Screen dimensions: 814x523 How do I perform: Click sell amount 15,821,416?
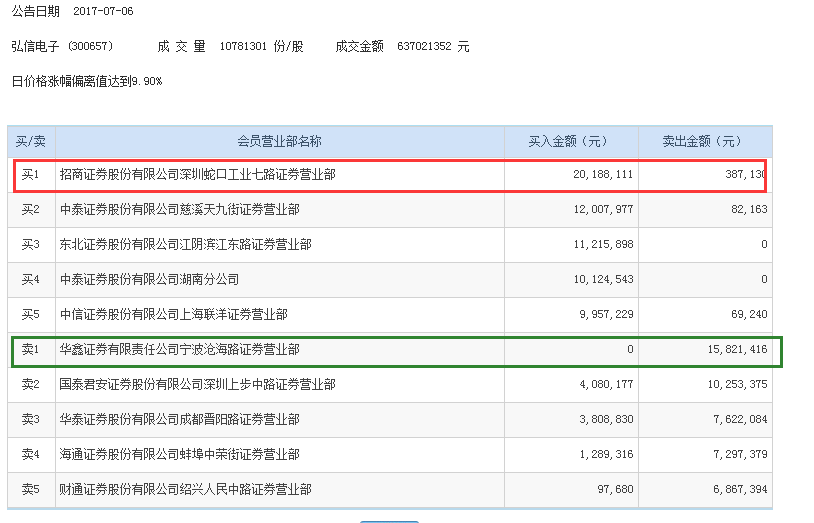(737, 350)
